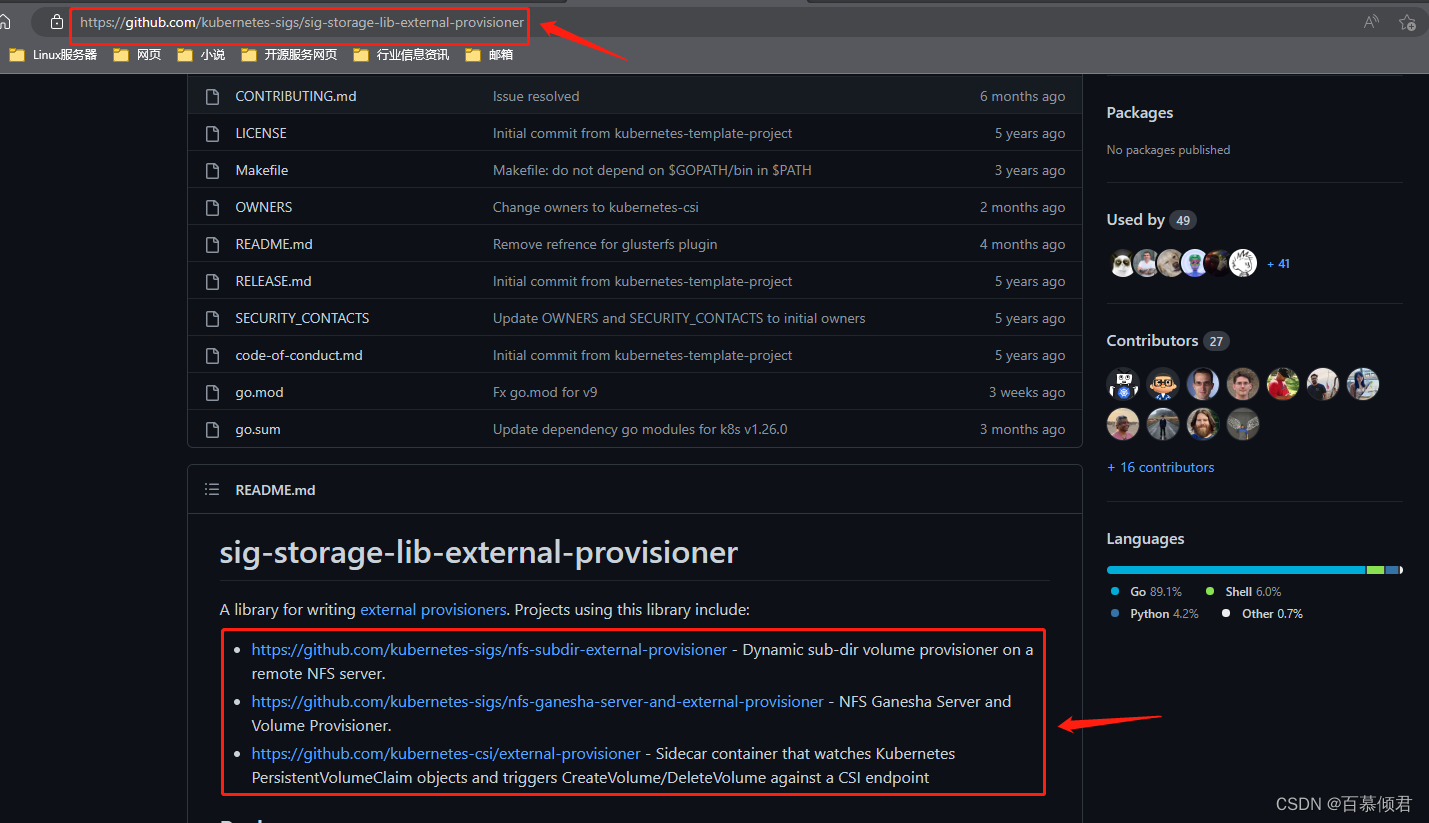Open nfs-subdir-external-provisioner GitHub link

tap(489, 649)
